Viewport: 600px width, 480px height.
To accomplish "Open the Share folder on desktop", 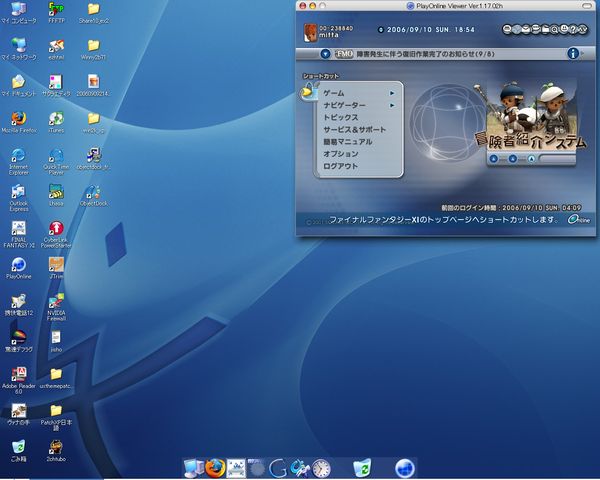I will (94, 13).
